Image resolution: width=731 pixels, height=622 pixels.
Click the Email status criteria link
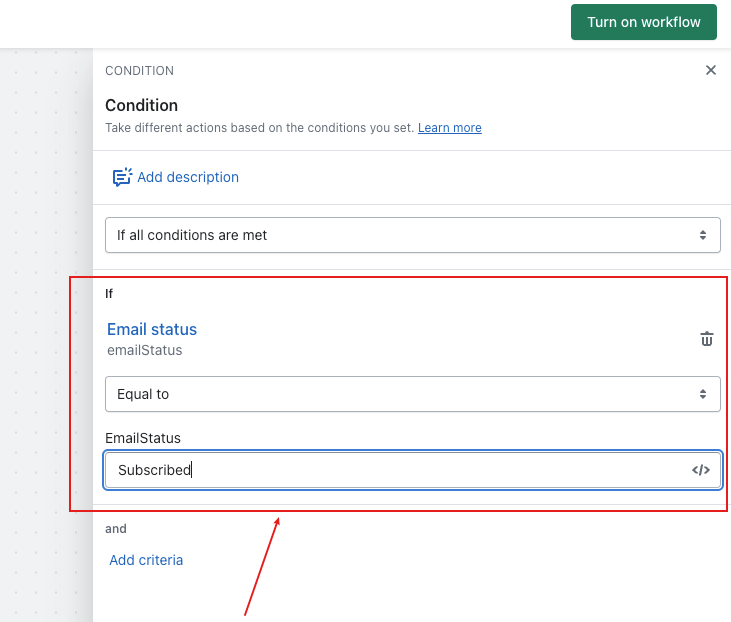[x=152, y=329]
